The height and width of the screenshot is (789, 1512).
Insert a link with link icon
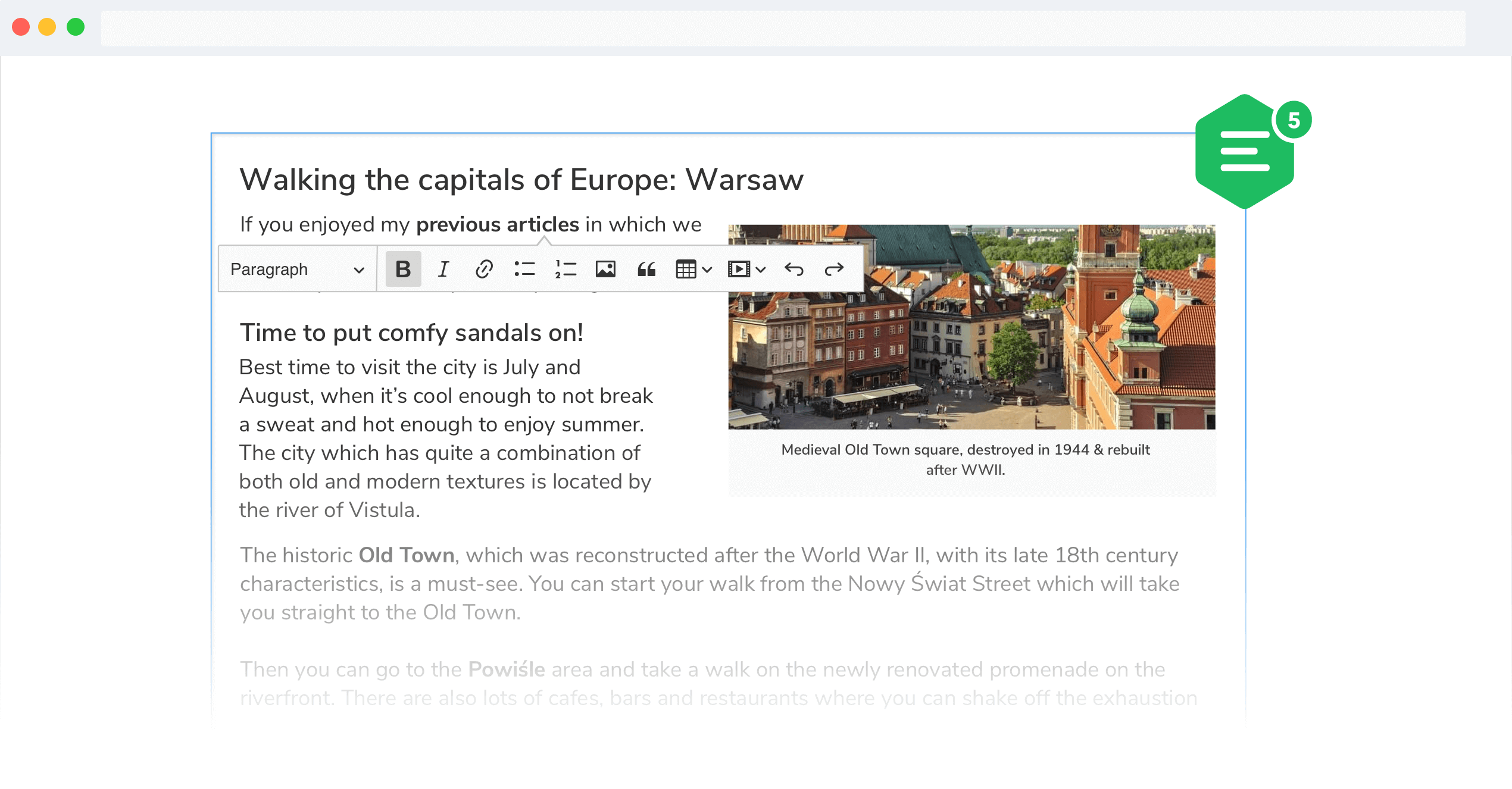point(484,270)
